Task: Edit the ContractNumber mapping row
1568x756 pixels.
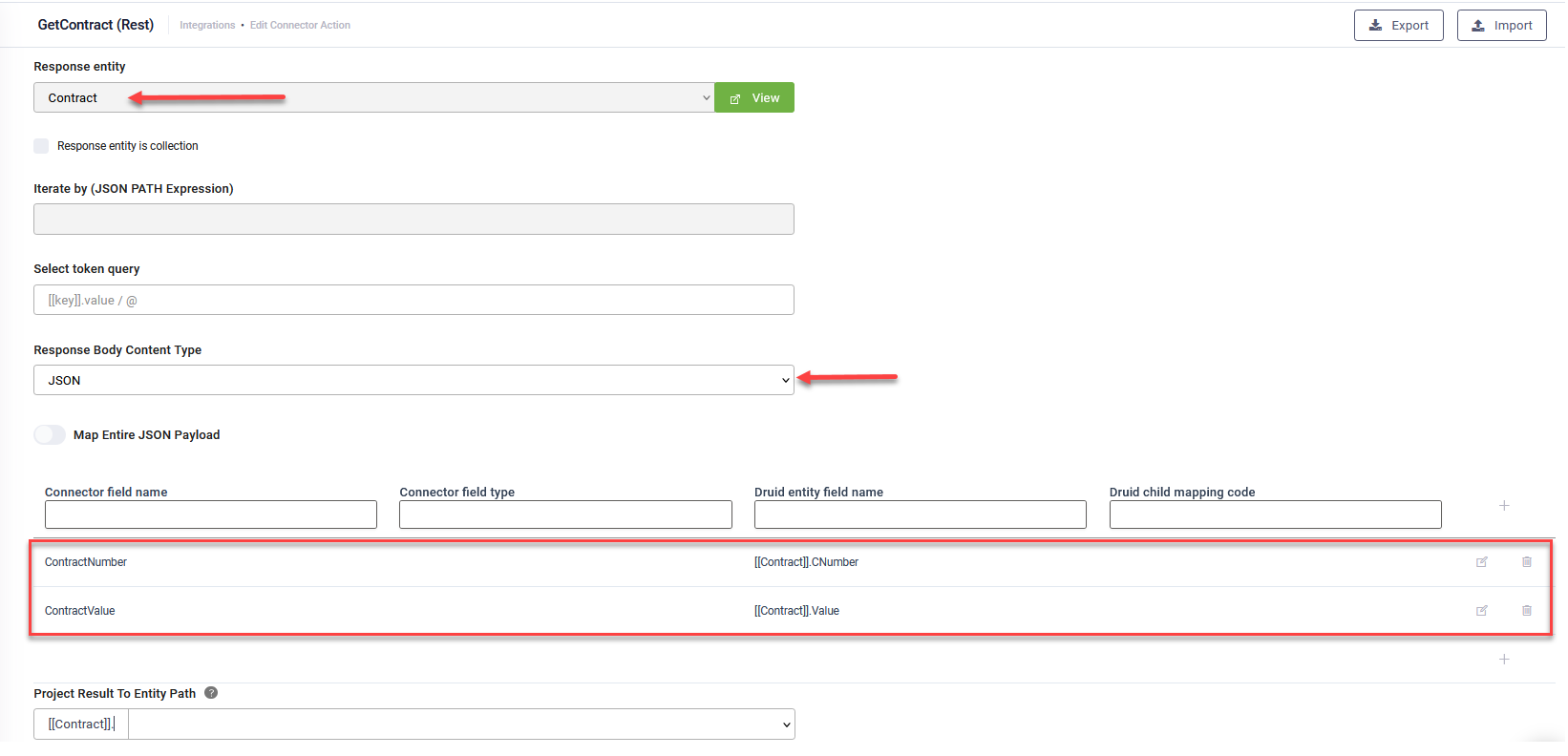Action: click(x=1482, y=562)
